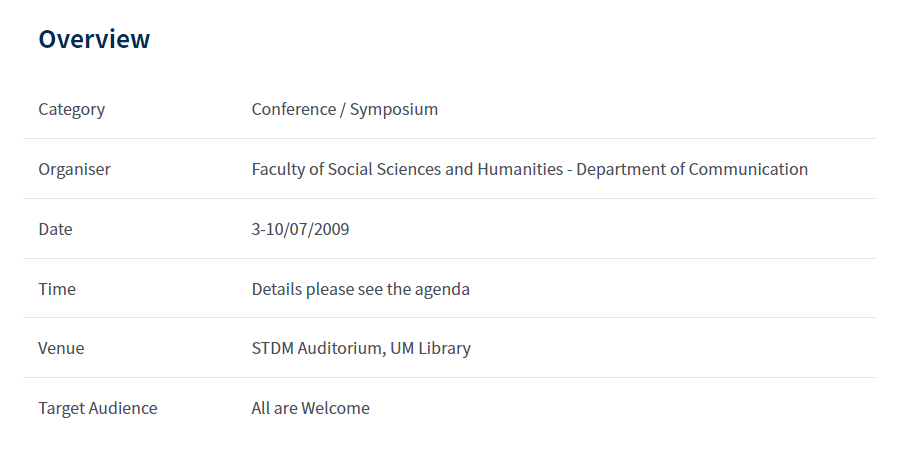Click the 3-10/07/2009 date value

(300, 229)
